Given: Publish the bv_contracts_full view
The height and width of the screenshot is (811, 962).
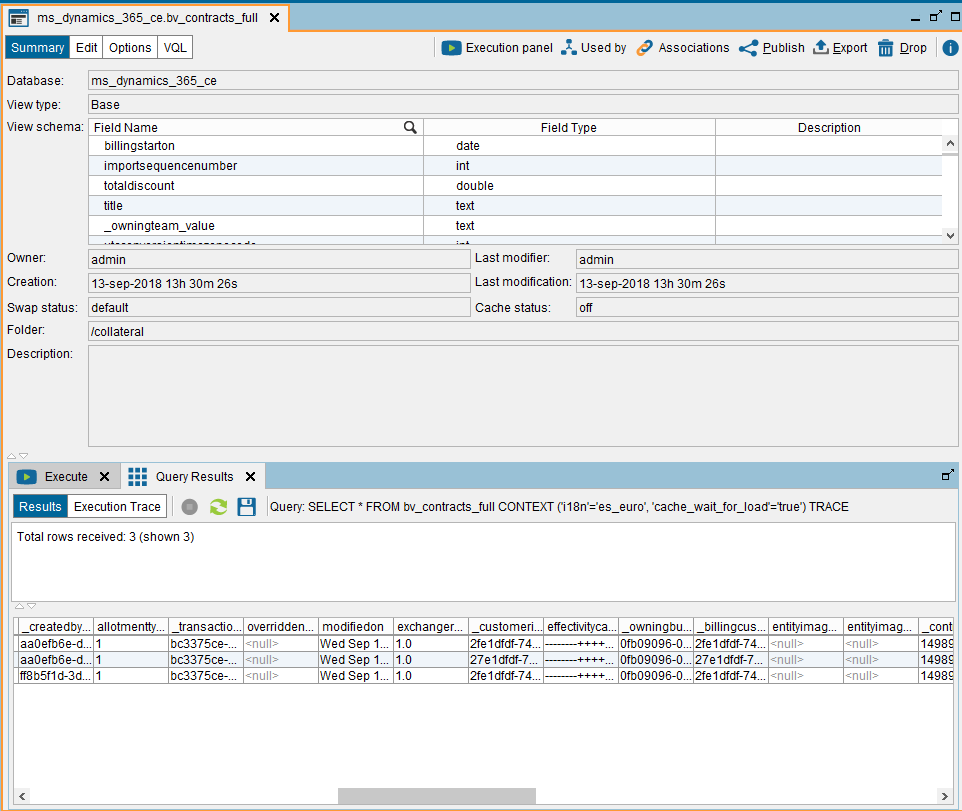Looking at the screenshot, I should click(772, 48).
